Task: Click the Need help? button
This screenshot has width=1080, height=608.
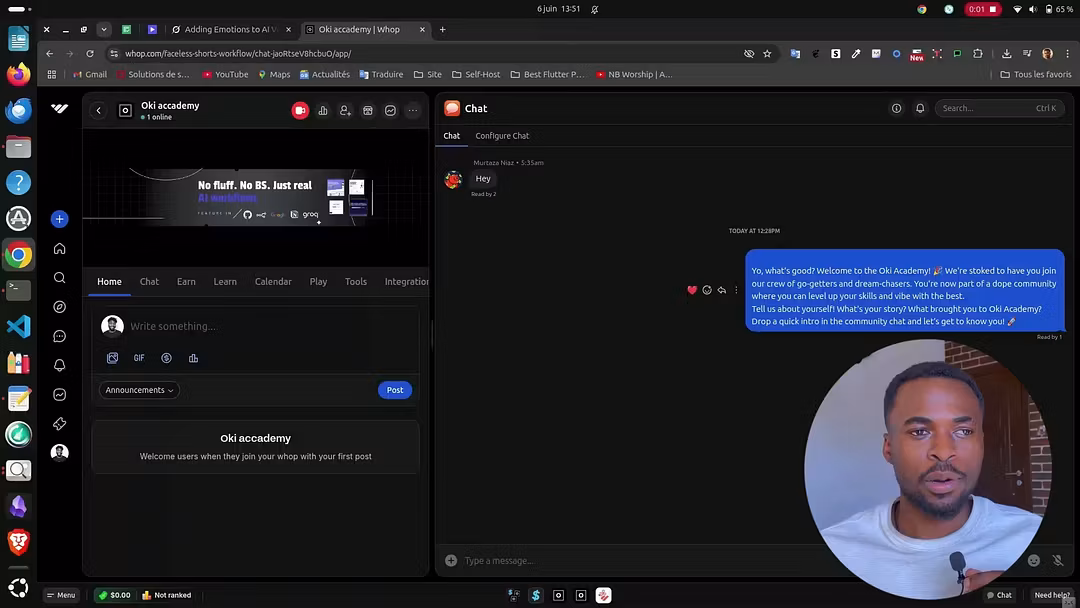Action: coord(1051,595)
